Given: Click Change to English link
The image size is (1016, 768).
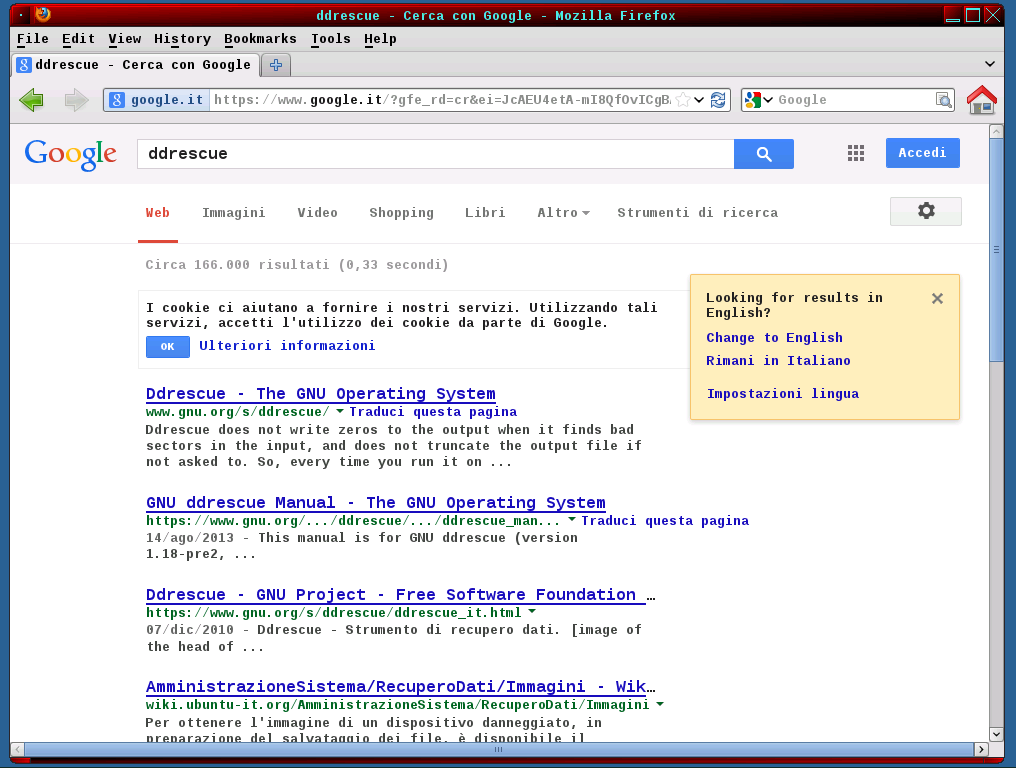Looking at the screenshot, I should click(x=774, y=338).
